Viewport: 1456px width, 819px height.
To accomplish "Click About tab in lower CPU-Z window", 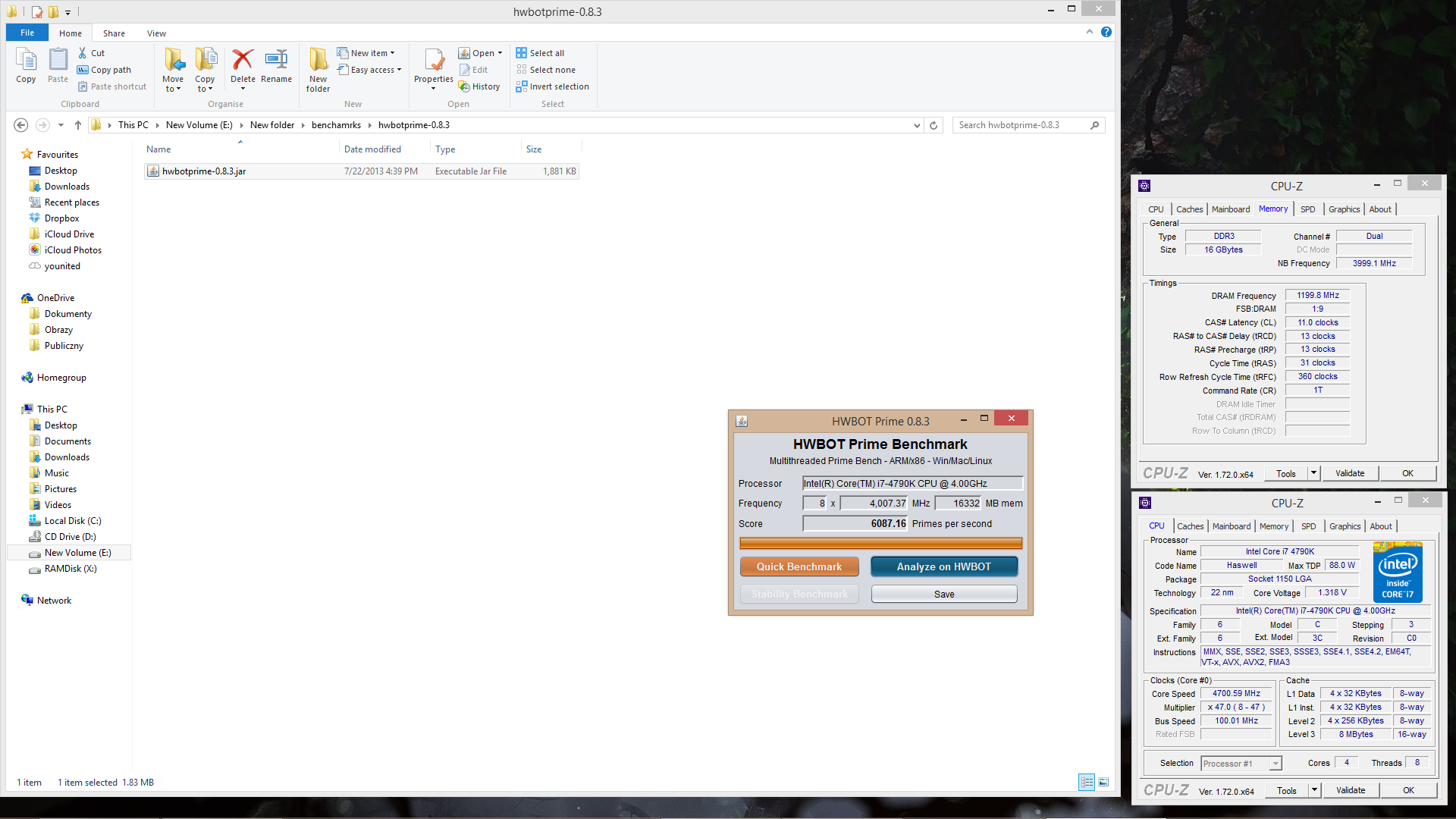I will 1381,526.
